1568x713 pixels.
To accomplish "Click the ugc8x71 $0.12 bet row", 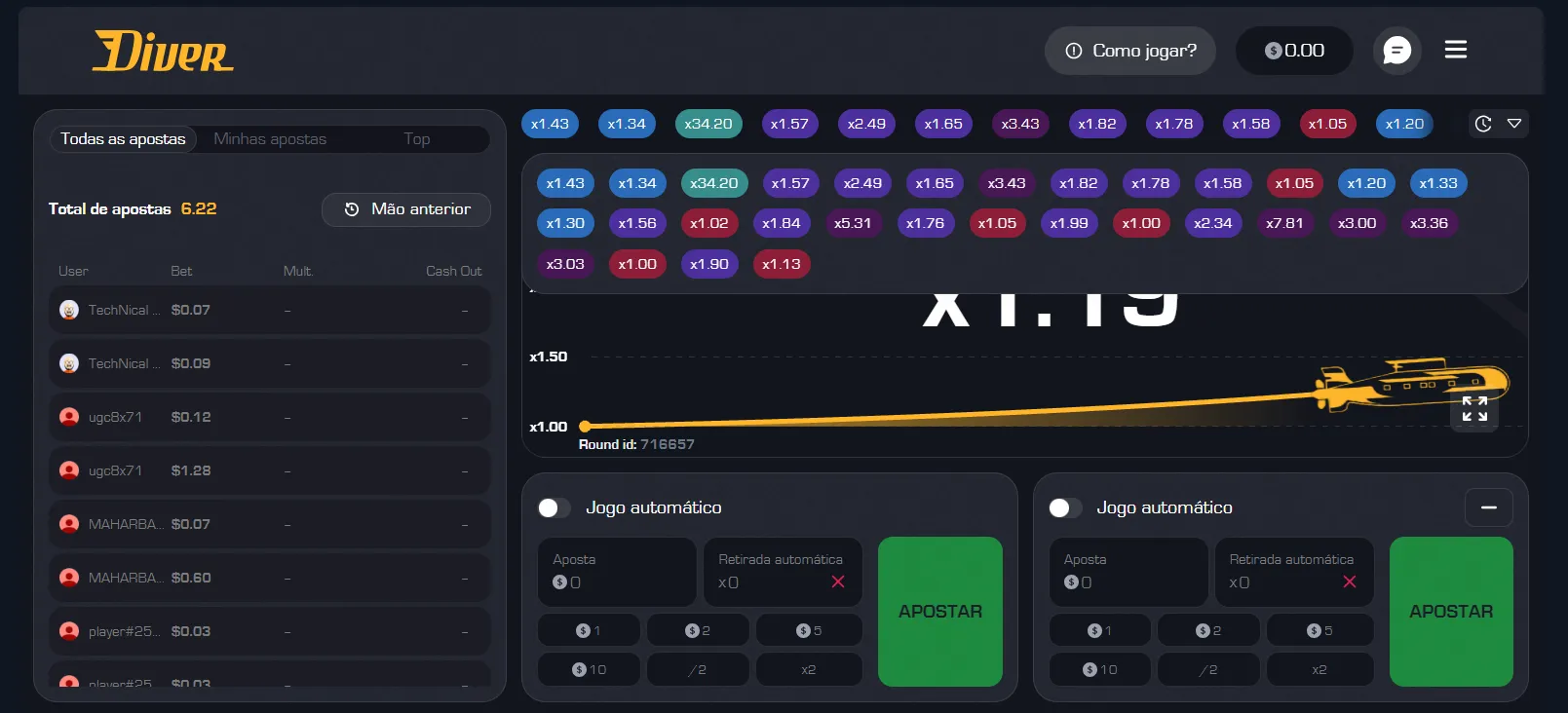I will click(270, 417).
